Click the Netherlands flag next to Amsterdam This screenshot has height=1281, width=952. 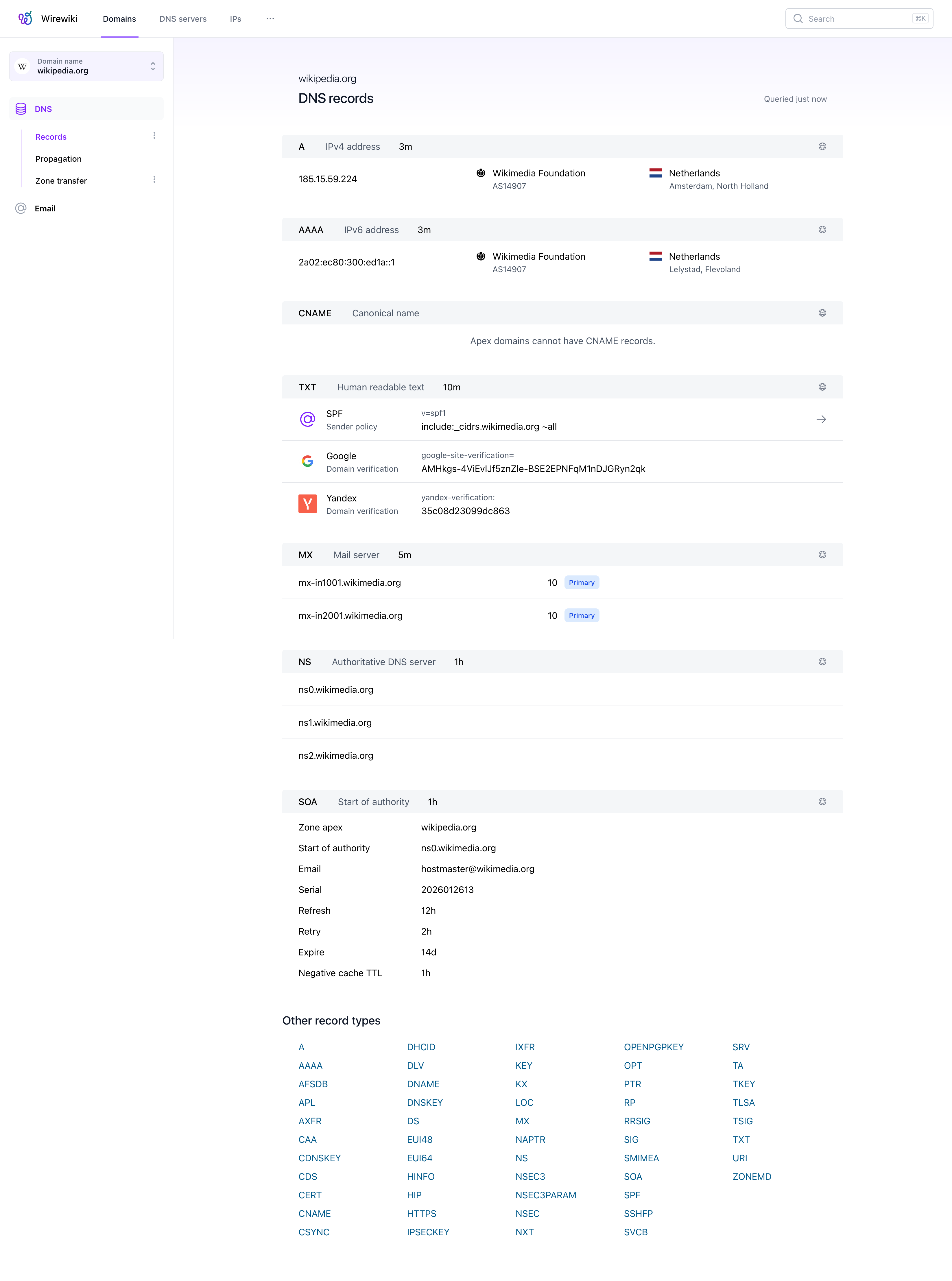click(655, 173)
